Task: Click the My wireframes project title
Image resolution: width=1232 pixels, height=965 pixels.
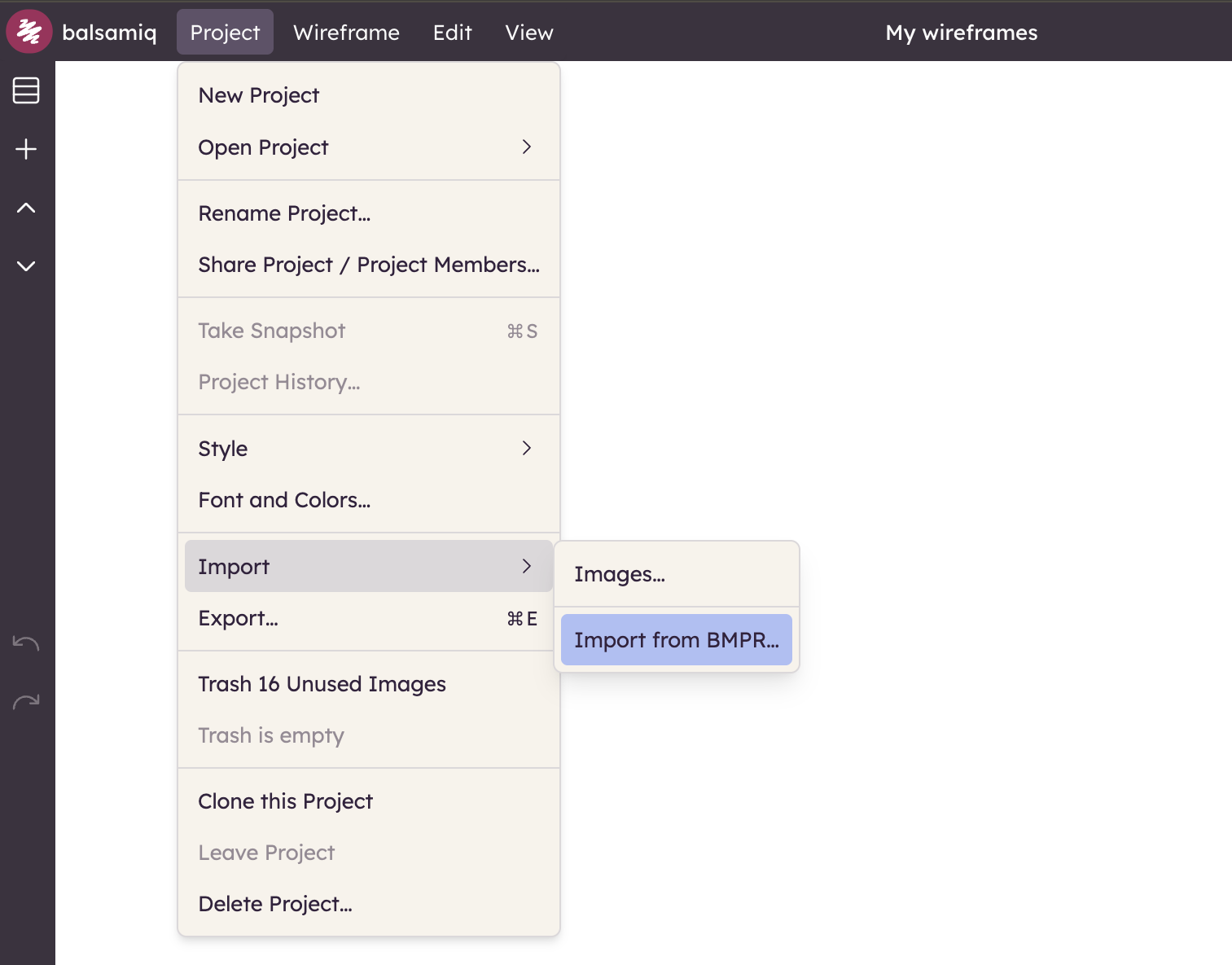Action: (x=961, y=33)
